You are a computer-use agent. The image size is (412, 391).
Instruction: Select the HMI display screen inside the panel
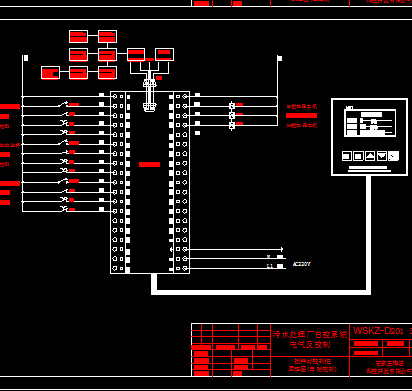click(370, 123)
